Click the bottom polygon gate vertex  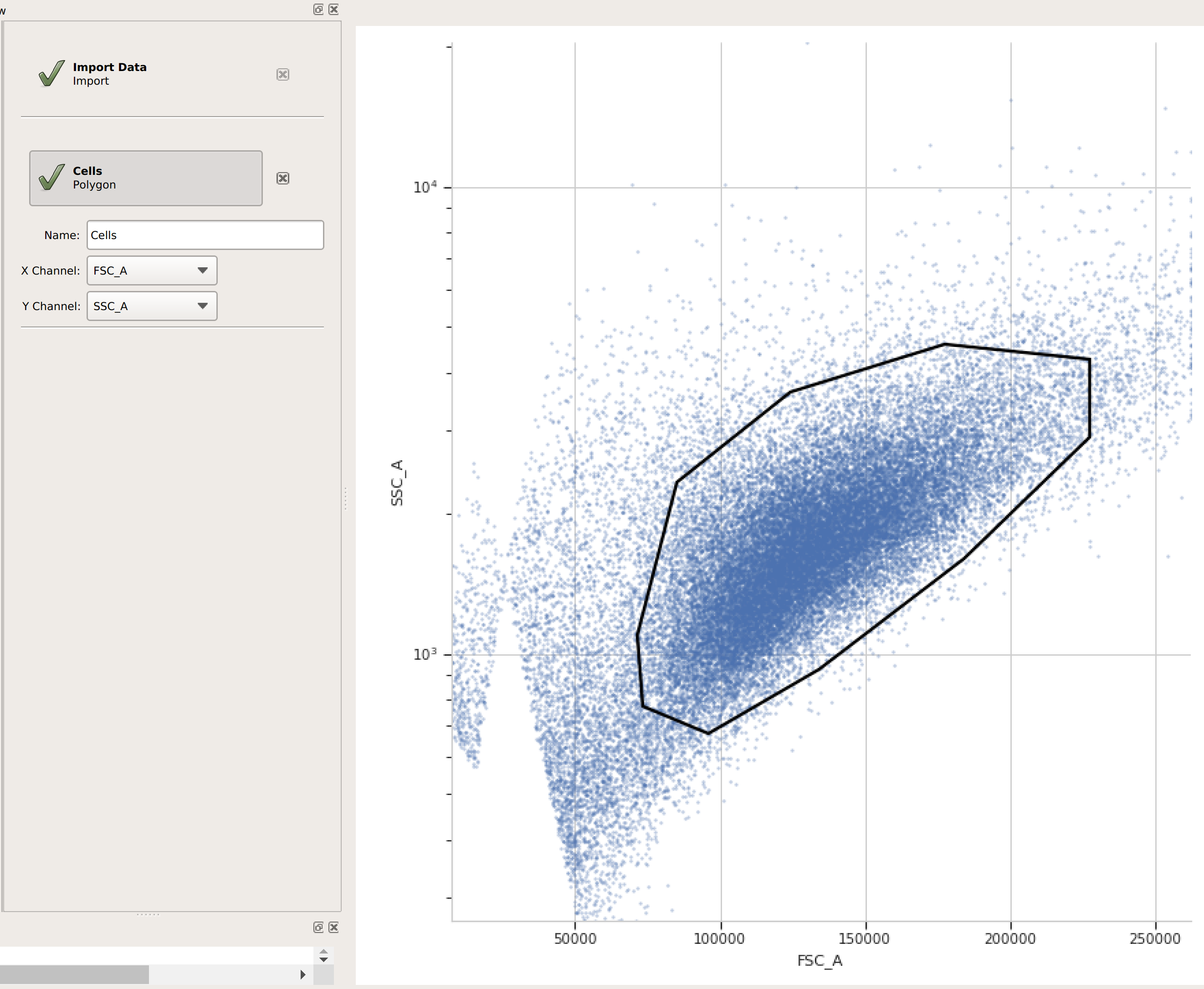pos(709,733)
